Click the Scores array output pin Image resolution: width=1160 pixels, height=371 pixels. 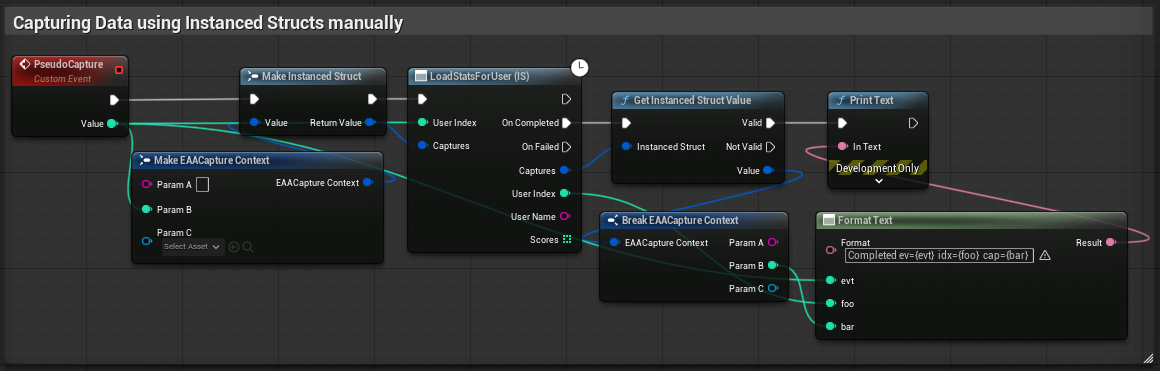(x=566, y=239)
